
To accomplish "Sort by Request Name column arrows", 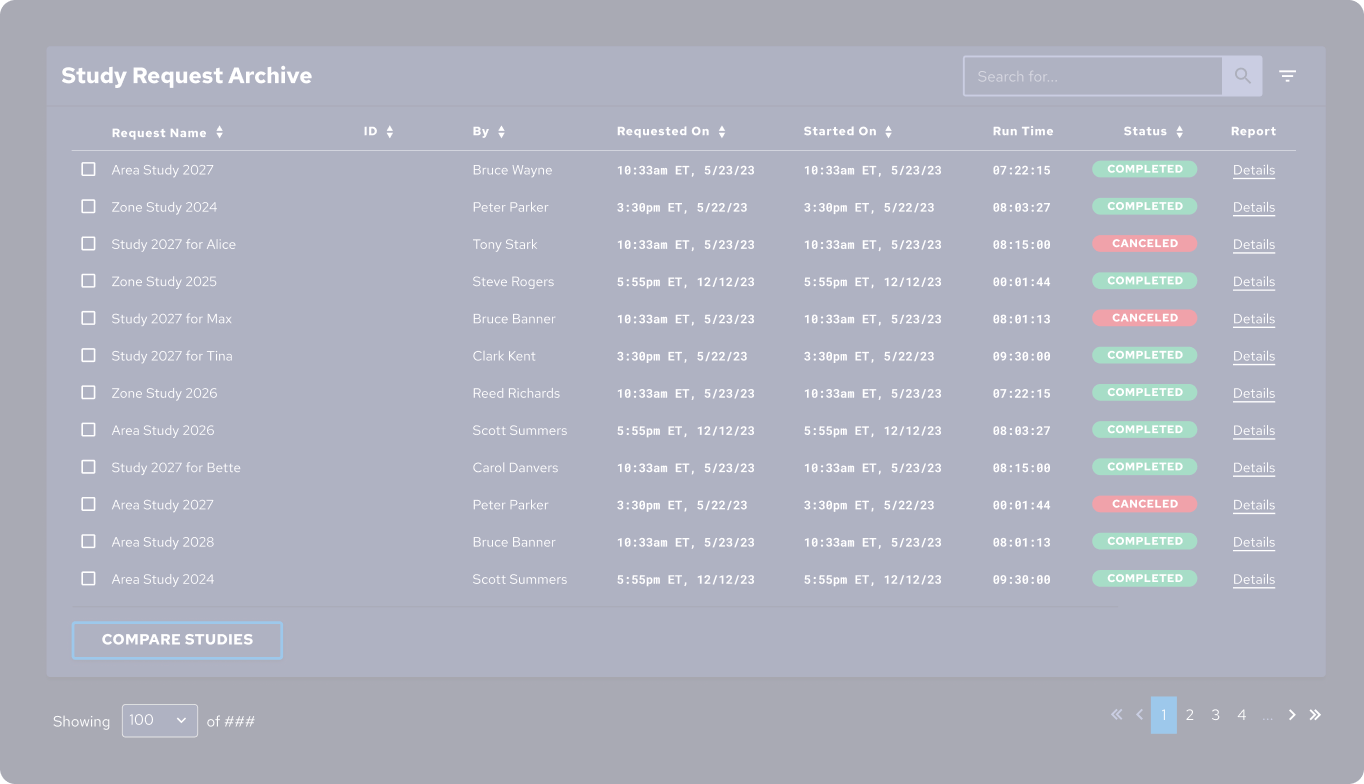I will 220,132.
